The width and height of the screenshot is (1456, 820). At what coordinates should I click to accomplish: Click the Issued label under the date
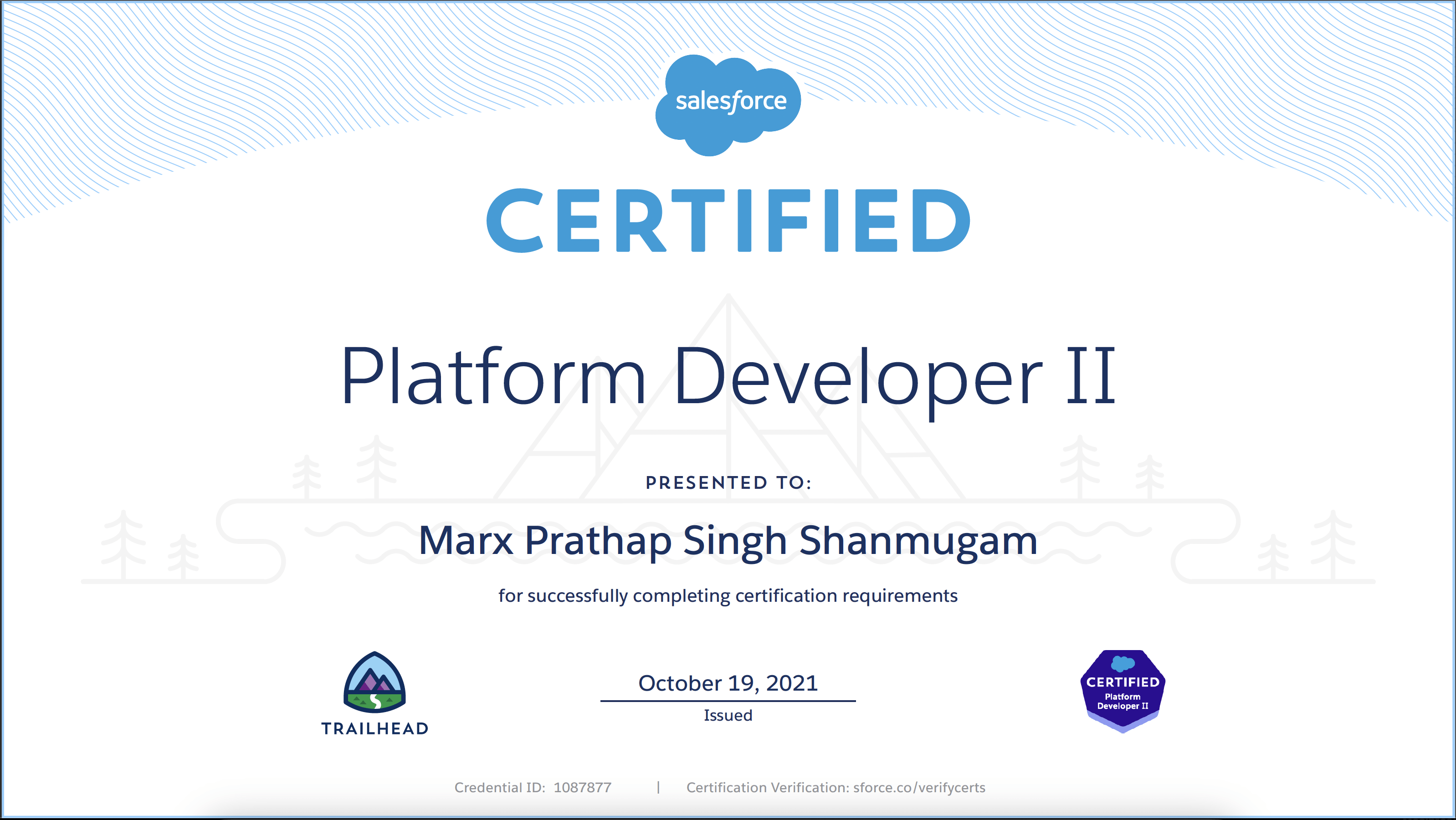[x=728, y=716]
